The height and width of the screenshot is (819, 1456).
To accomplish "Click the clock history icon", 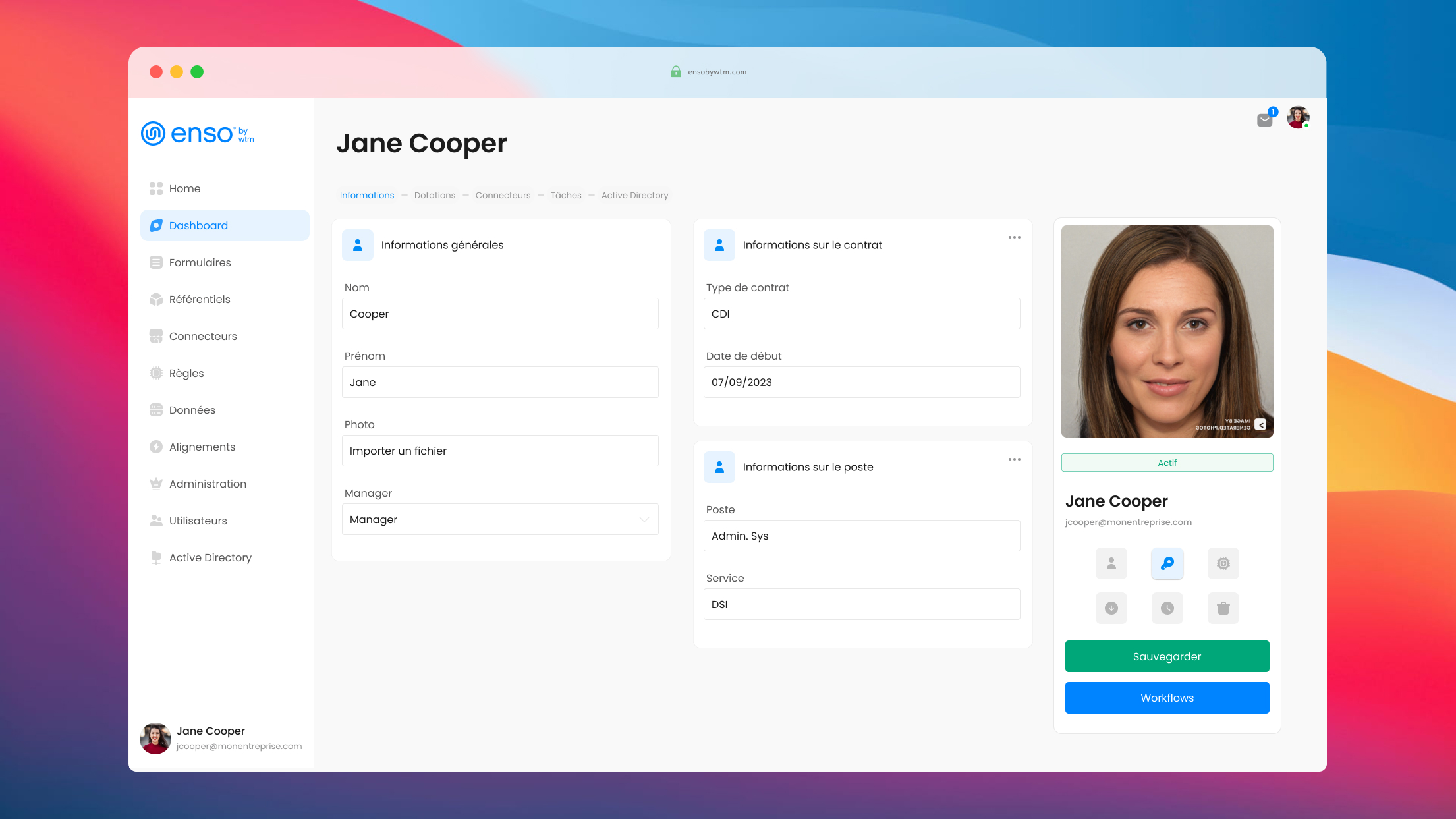I will coord(1167,607).
